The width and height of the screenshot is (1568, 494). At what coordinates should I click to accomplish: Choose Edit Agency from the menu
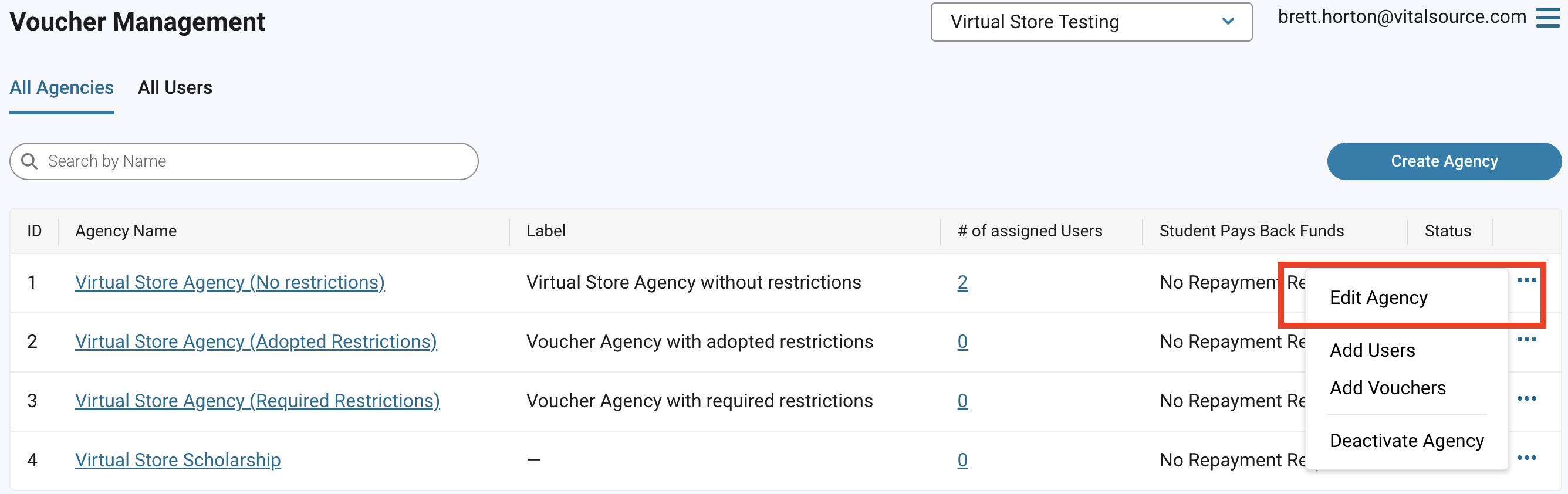click(x=1378, y=297)
